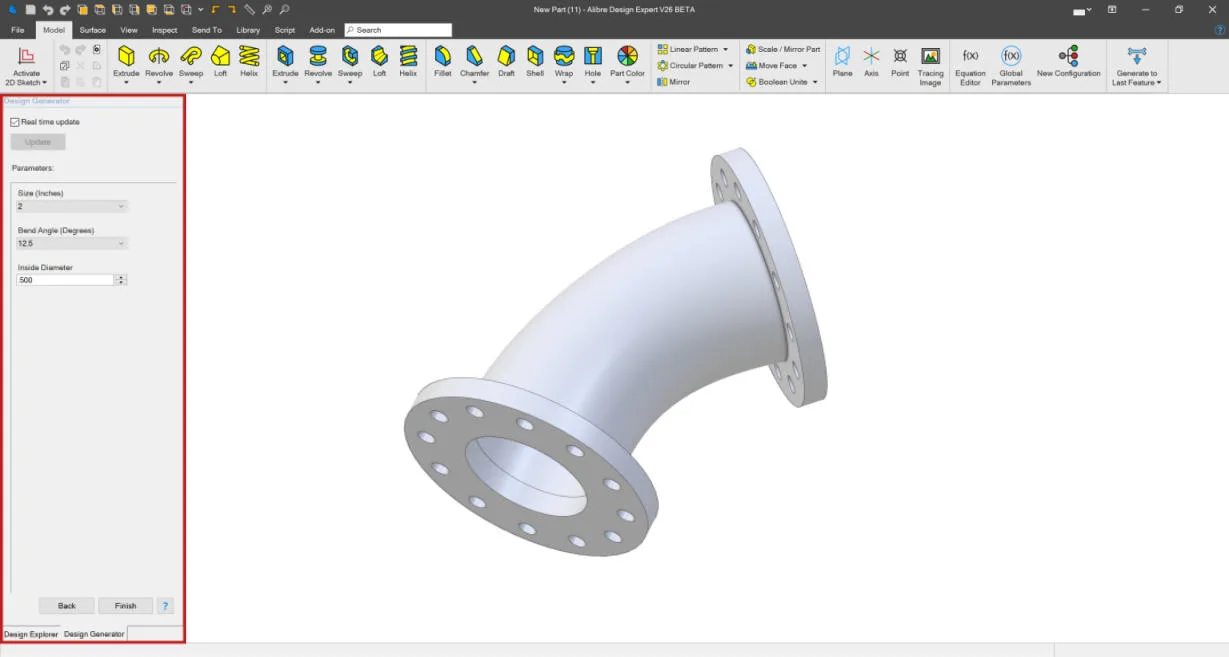The image size is (1229, 657).
Task: Open the Shell tool
Action: point(535,62)
